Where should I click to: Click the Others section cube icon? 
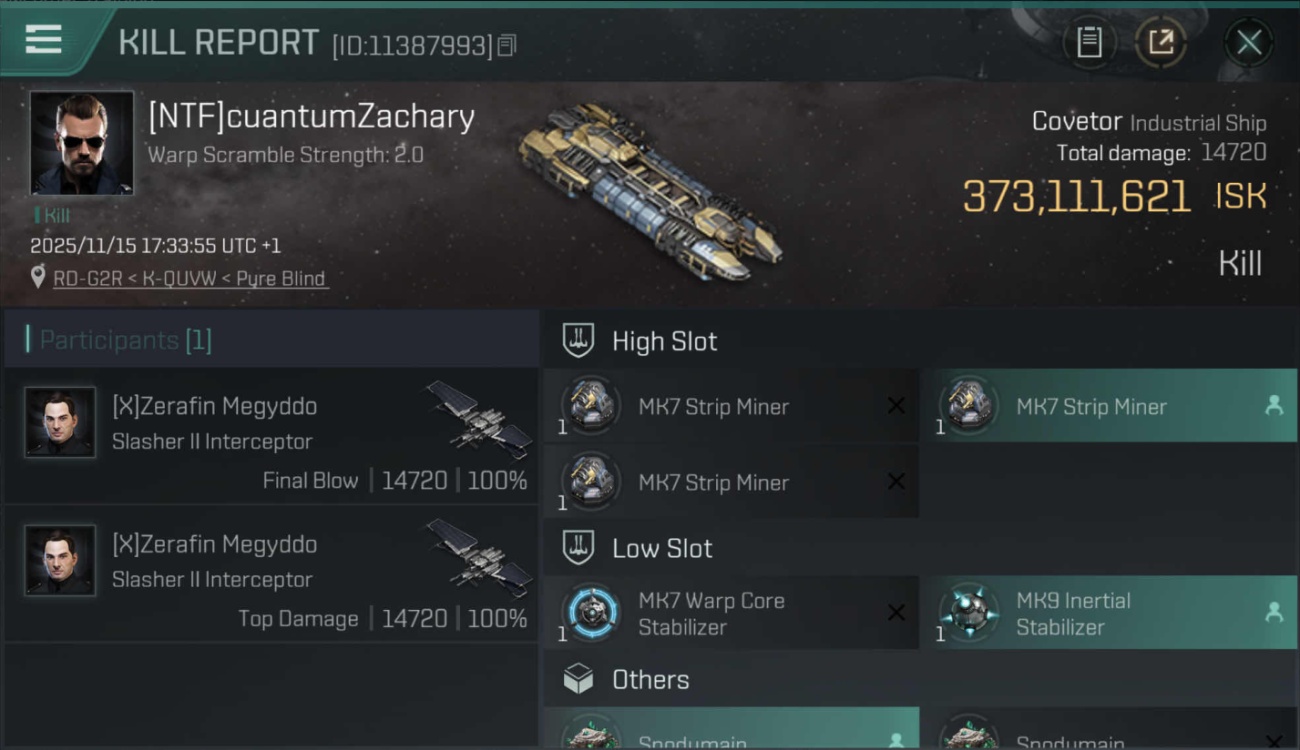point(578,680)
